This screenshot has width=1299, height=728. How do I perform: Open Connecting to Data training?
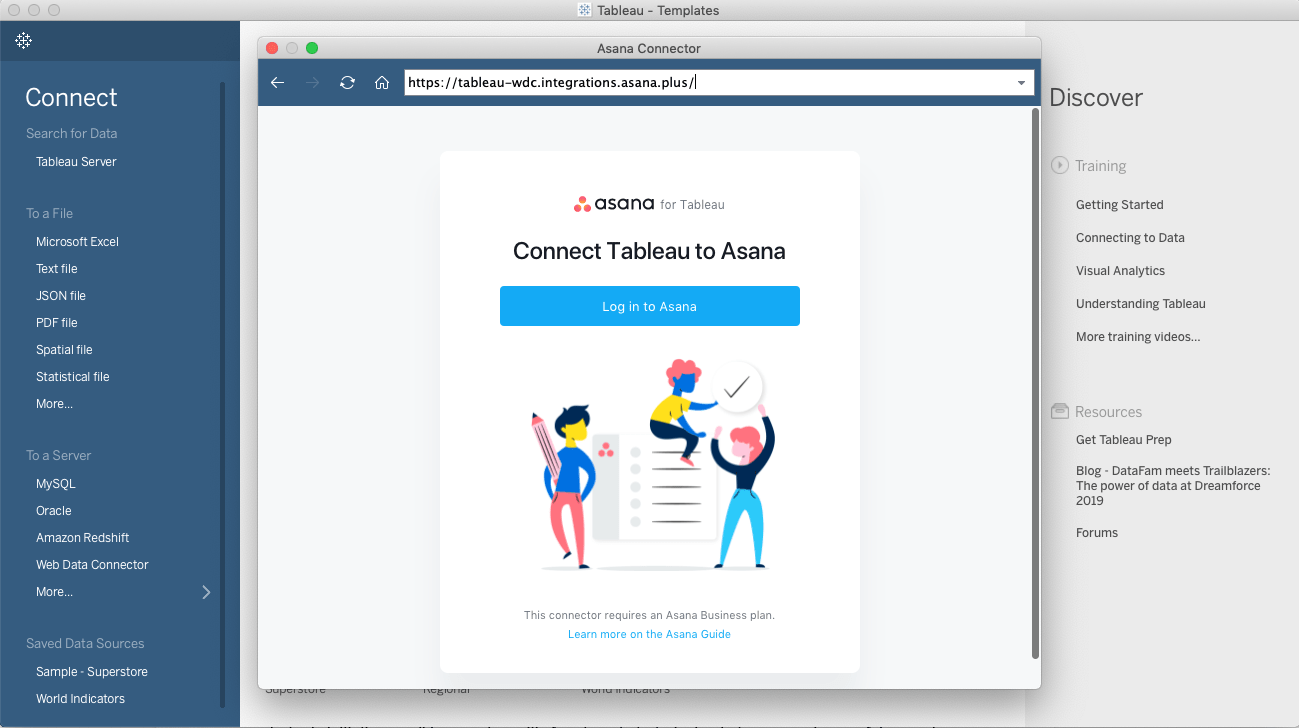click(x=1130, y=238)
